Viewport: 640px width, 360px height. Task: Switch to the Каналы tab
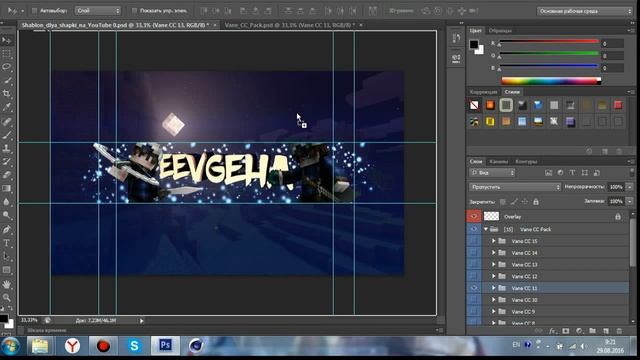[x=498, y=162]
